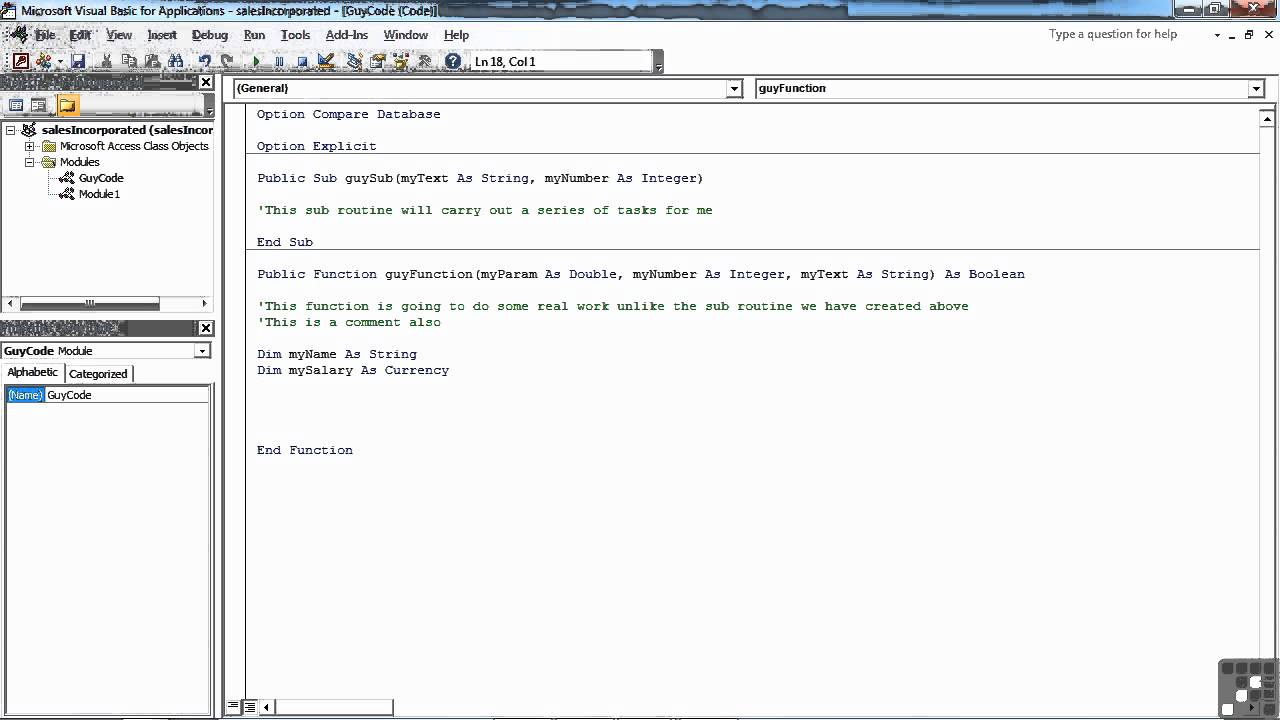Open the Insert menu
The image size is (1280, 720).
[162, 34]
